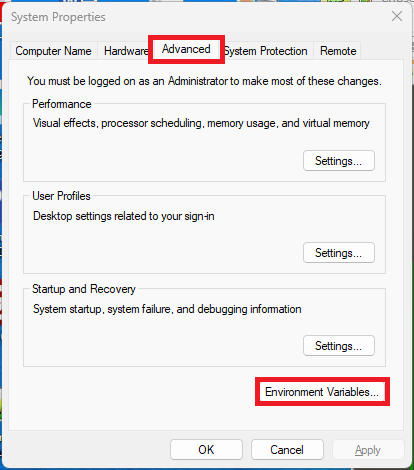Viewport: 414px width, 470px height.
Task: Switch to the Remote tab
Action: (x=338, y=51)
